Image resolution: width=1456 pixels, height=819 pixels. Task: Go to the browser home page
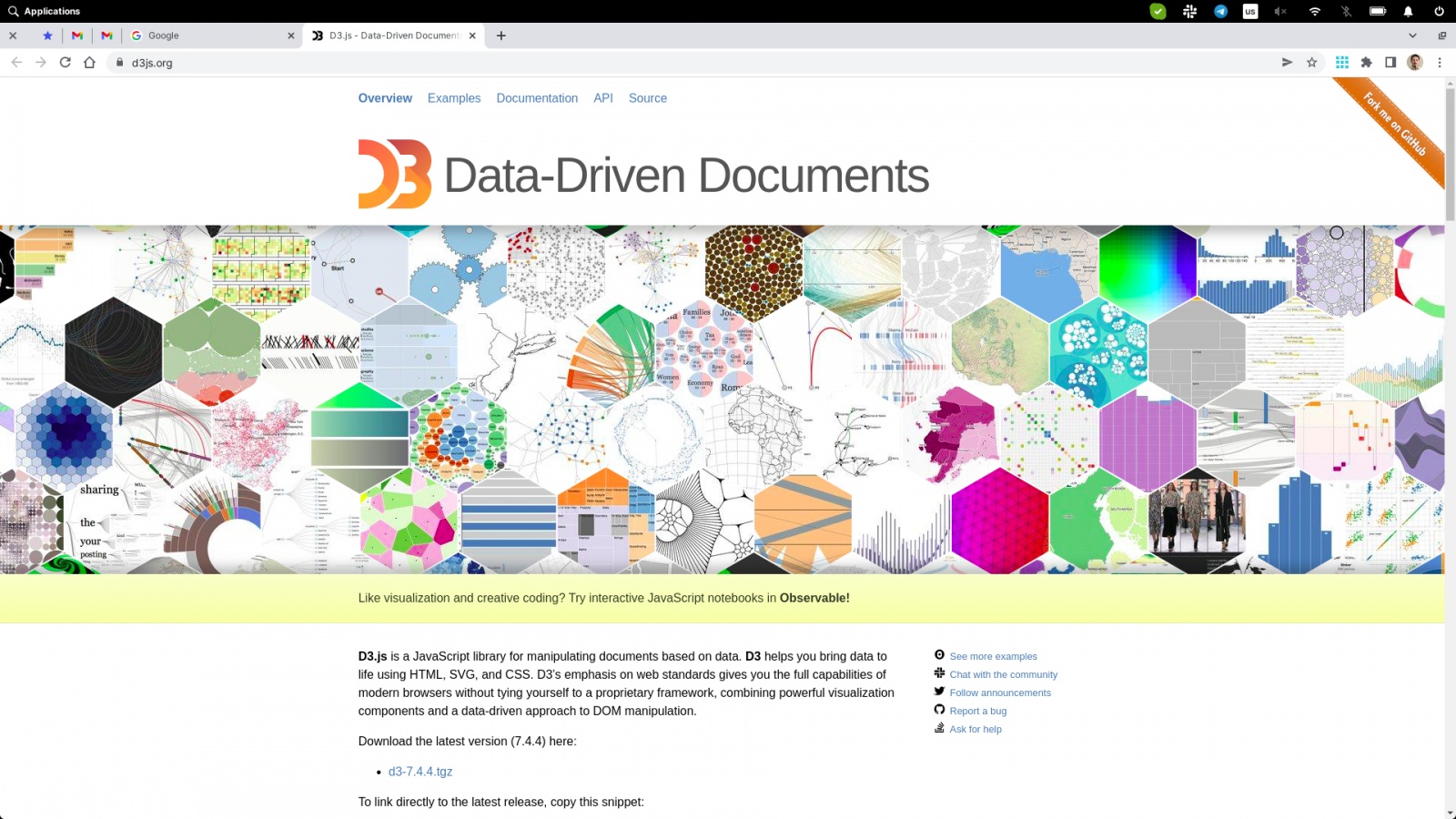89,62
